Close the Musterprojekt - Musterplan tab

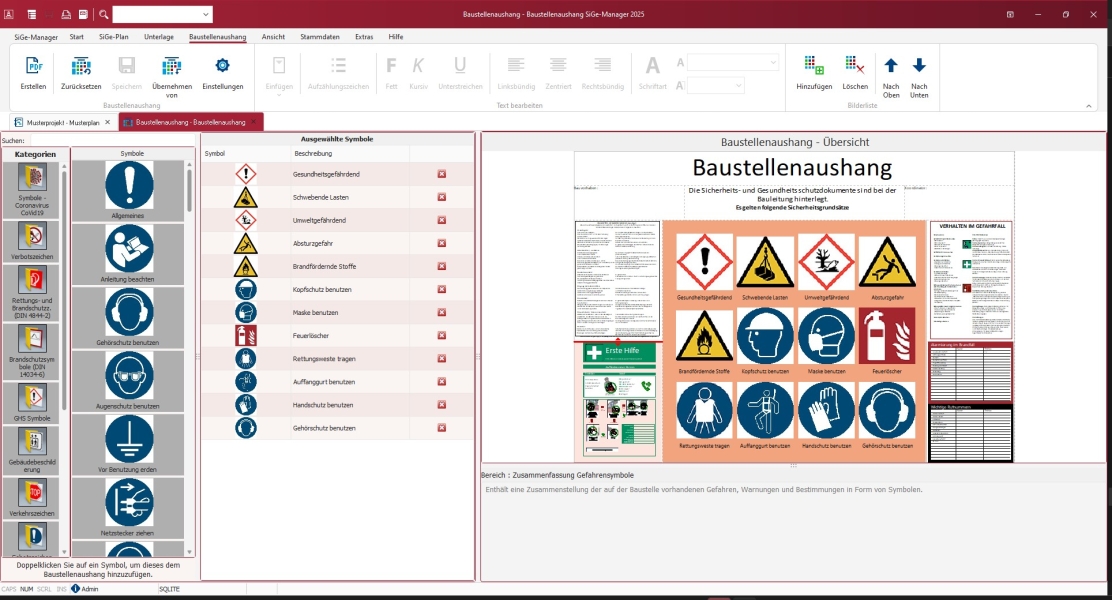(x=108, y=122)
